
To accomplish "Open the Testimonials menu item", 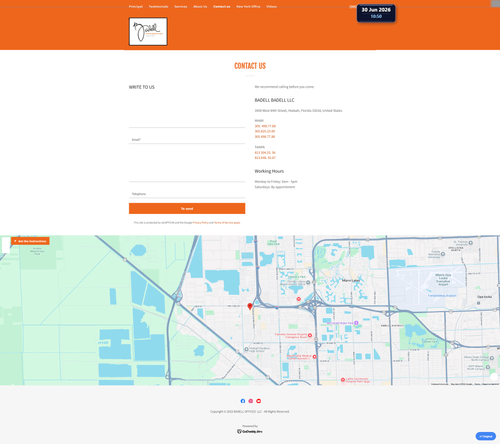I will [x=158, y=6].
